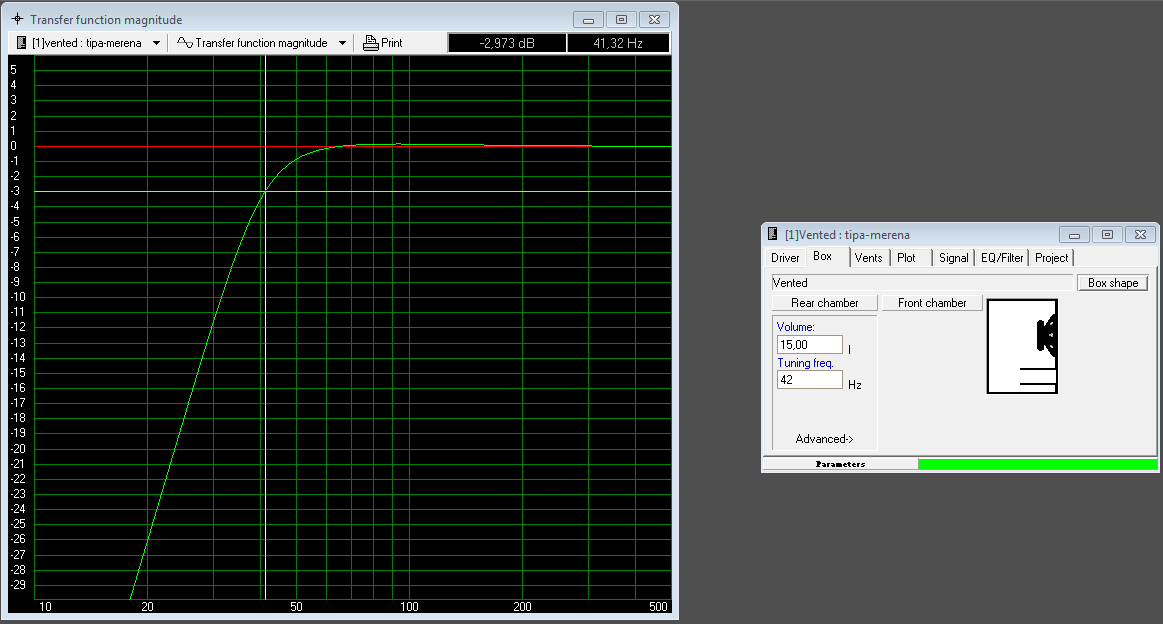
Task: Switch to the Driver tab
Action: coord(785,257)
